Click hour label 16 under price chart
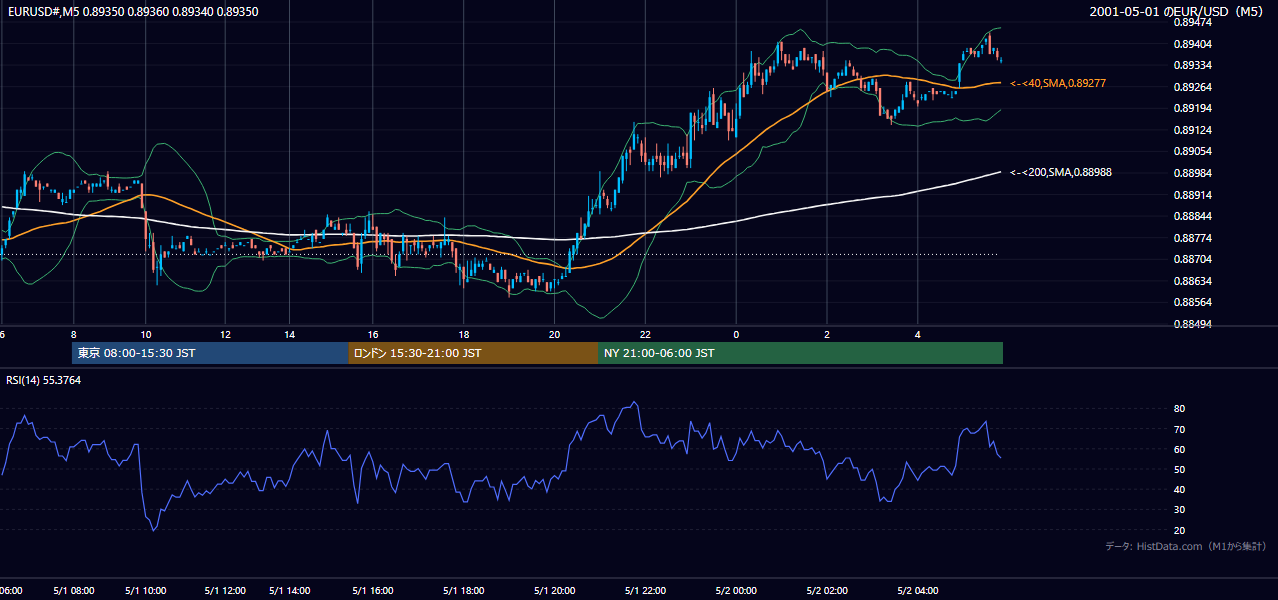1278x600 pixels. pos(373,334)
